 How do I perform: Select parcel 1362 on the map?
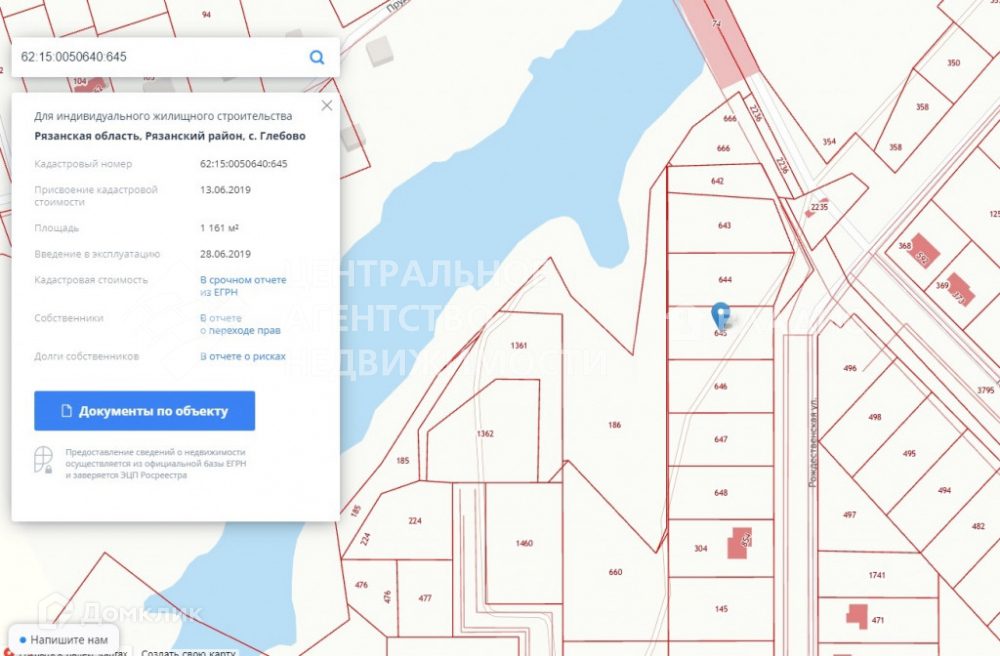pyautogui.click(x=485, y=434)
